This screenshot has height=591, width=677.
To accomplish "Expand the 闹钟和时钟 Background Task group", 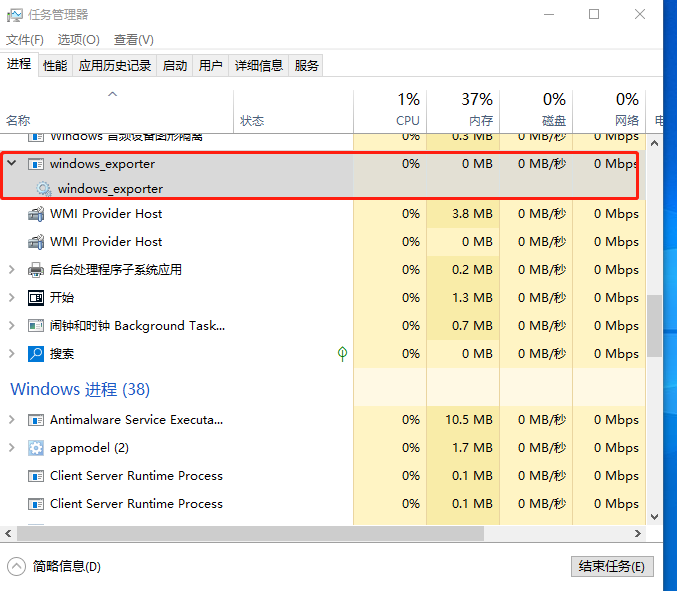I will point(12,326).
